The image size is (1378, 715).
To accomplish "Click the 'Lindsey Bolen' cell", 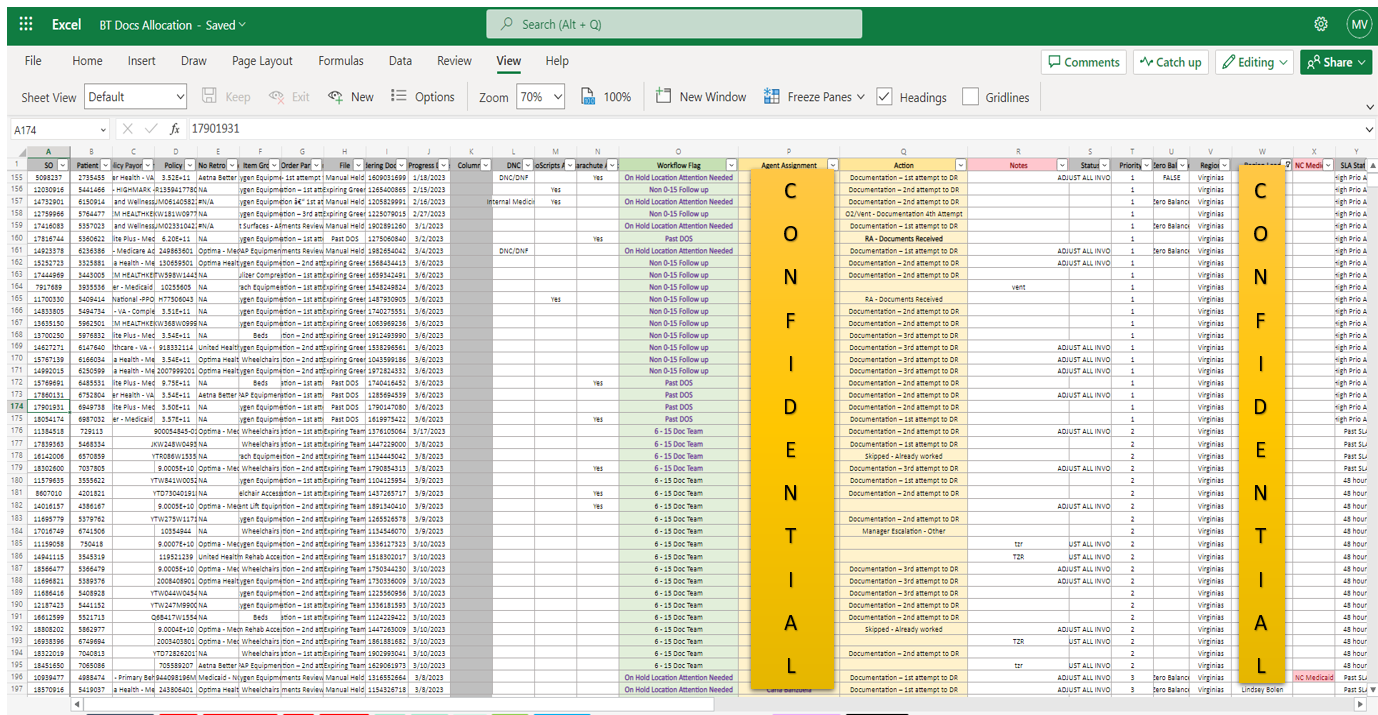I will (x=1261, y=690).
